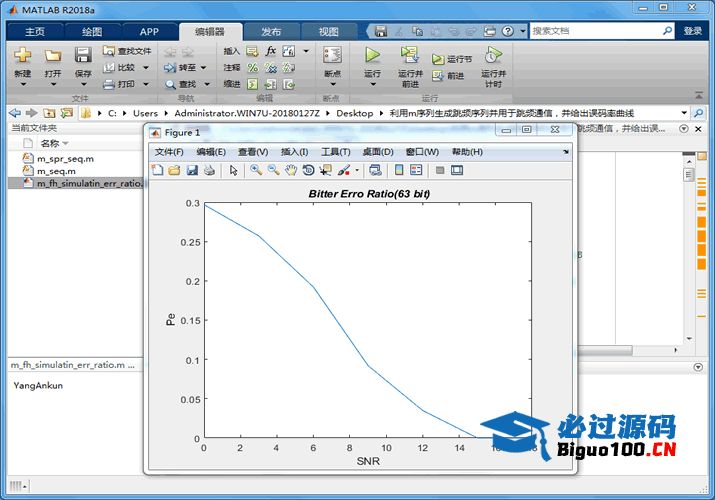Click the Print (打印) button in ribbon
The height and width of the screenshot is (500, 715).
[119, 84]
